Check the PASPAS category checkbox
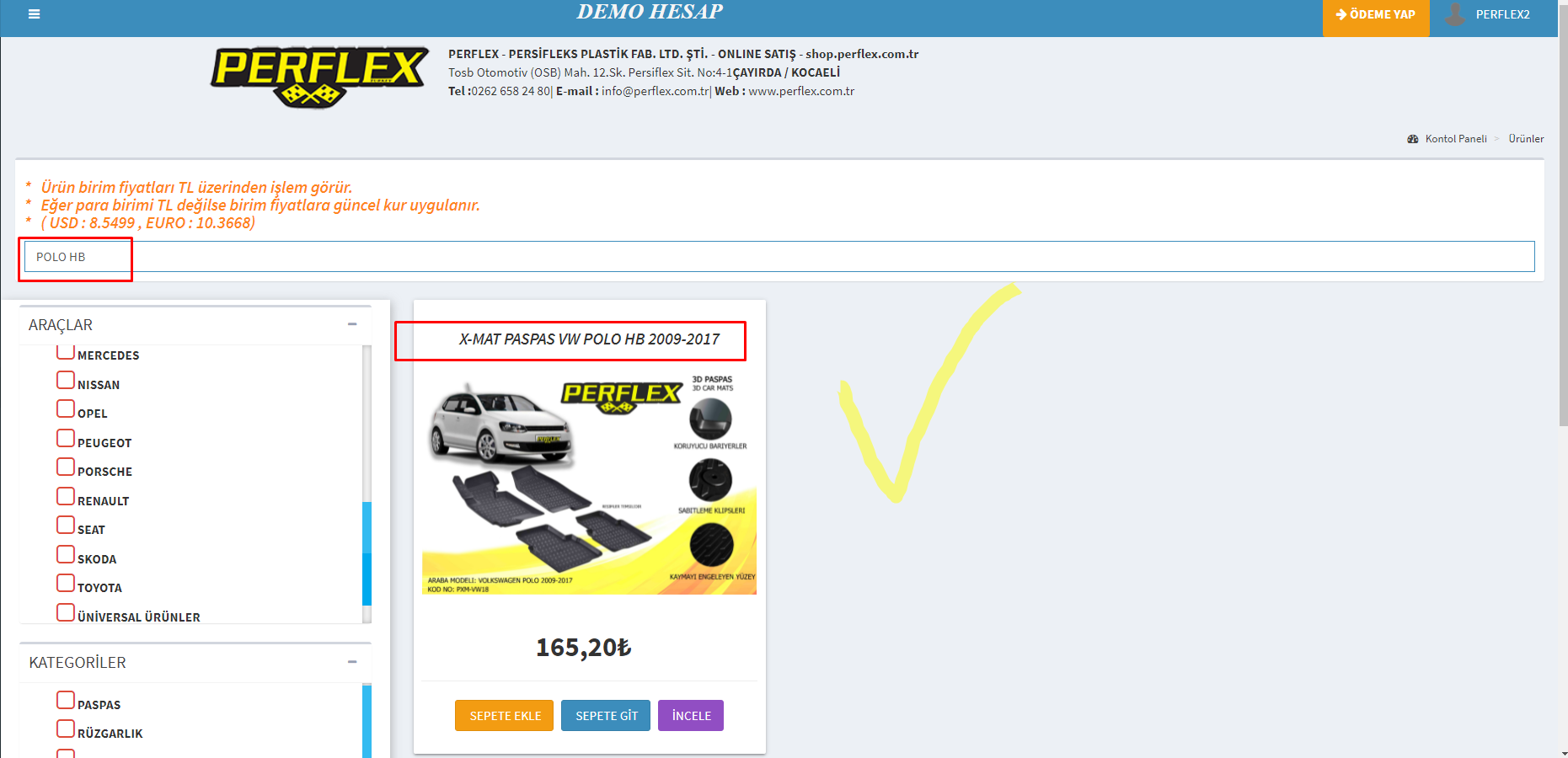Screen dimensions: 1568x758 (66, 700)
